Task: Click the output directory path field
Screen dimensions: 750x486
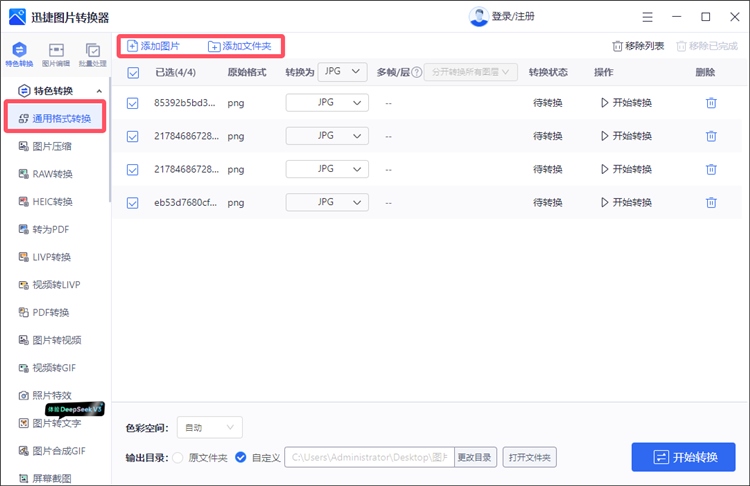Action: [369, 457]
